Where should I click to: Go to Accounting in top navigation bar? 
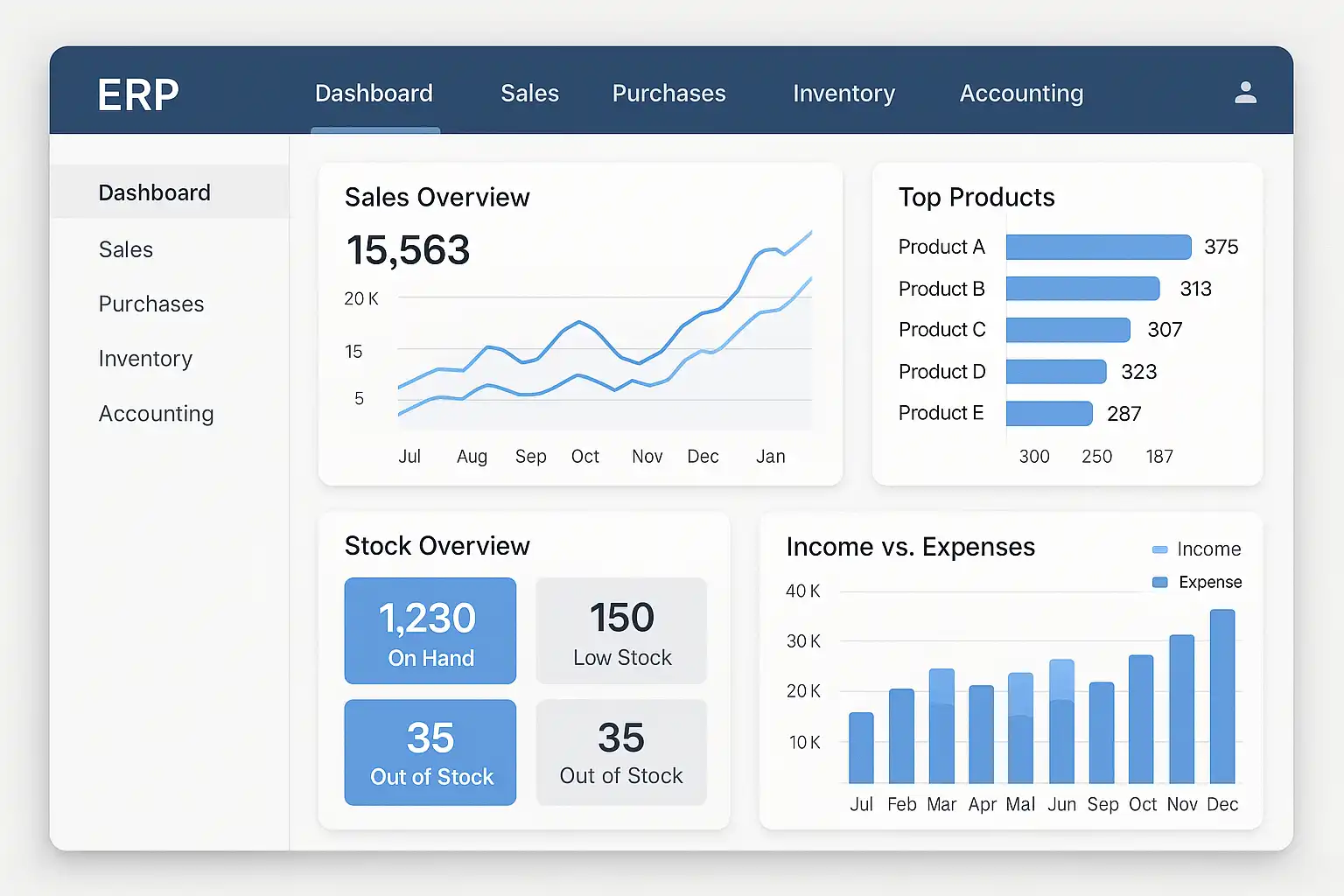[1021, 94]
